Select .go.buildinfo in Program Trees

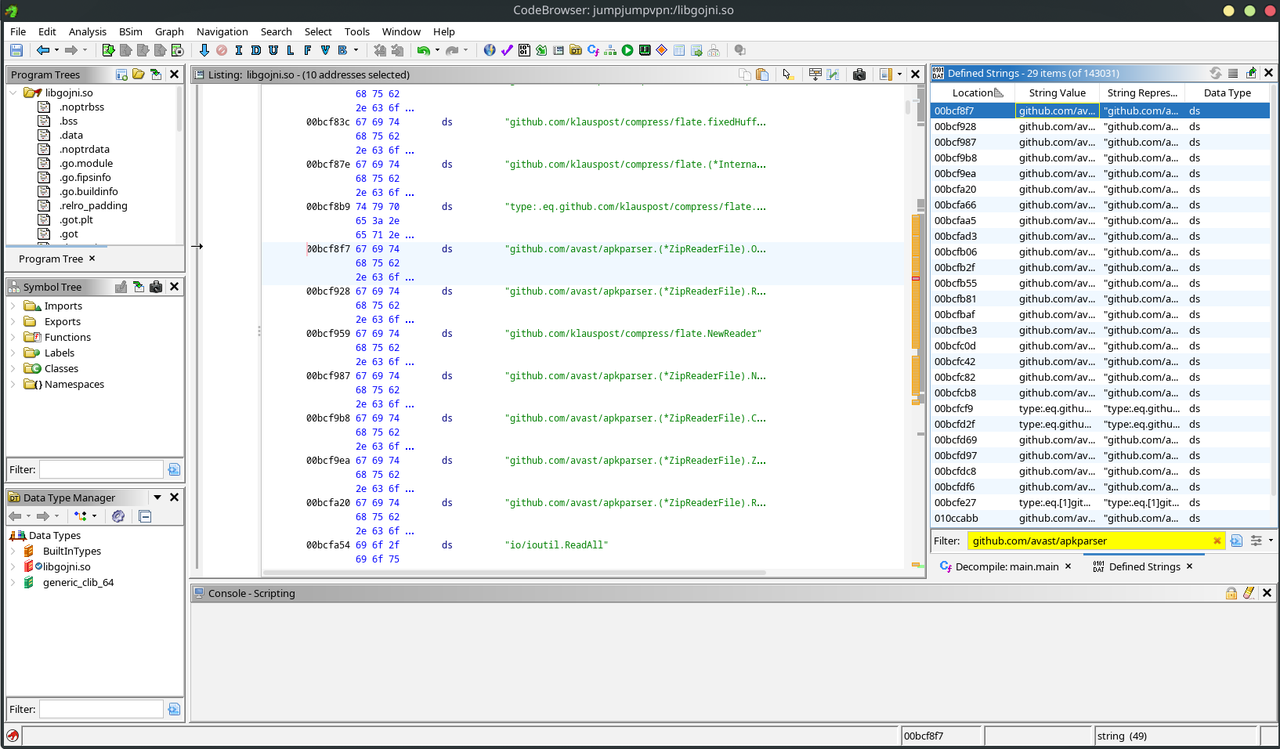pyautogui.click(x=86, y=191)
